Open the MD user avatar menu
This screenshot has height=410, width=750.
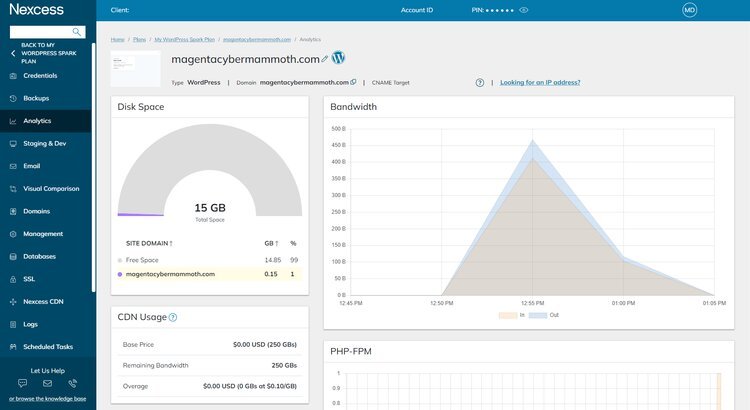689,10
